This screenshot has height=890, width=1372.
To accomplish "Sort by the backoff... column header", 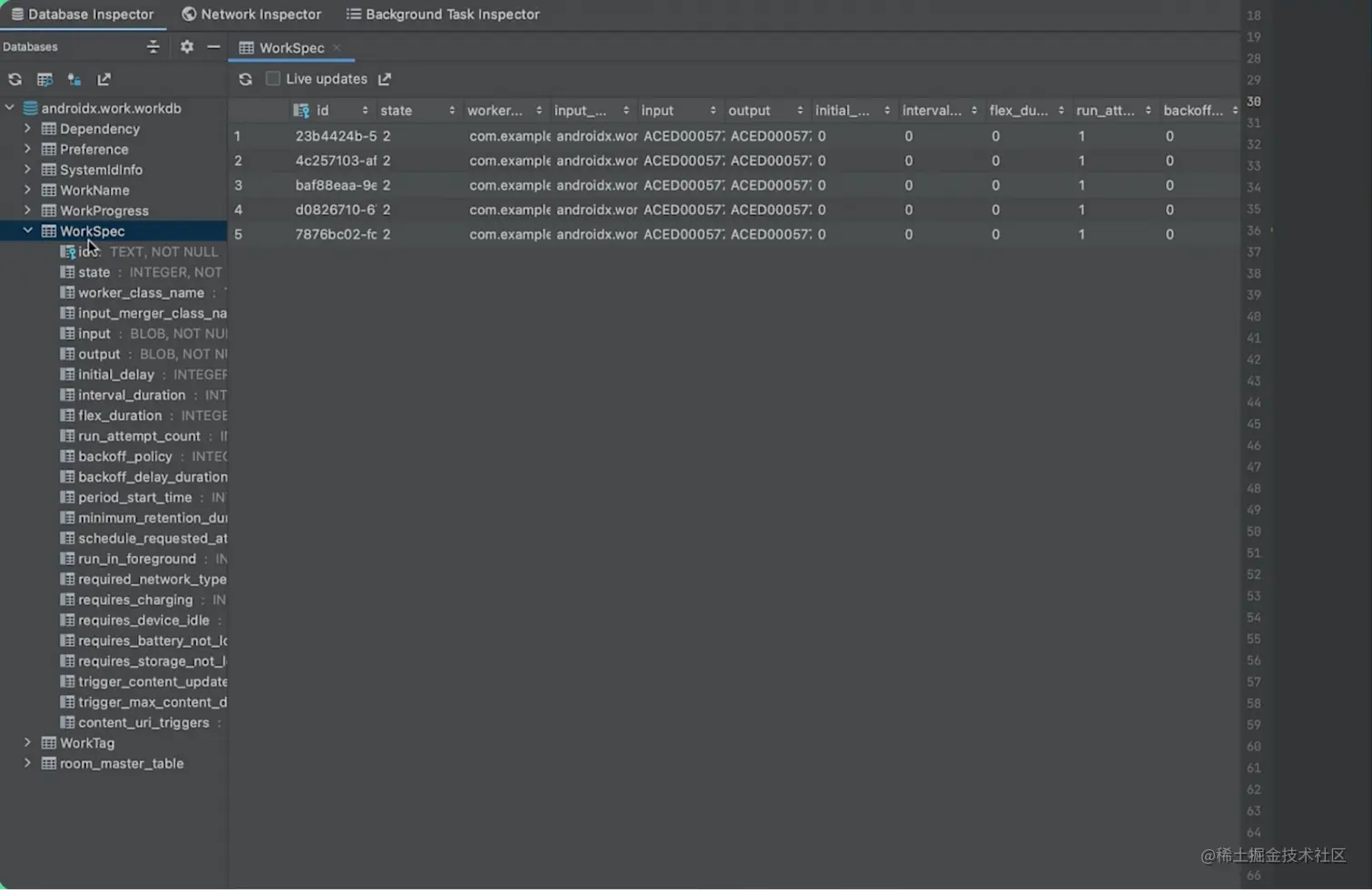I will pos(1200,111).
